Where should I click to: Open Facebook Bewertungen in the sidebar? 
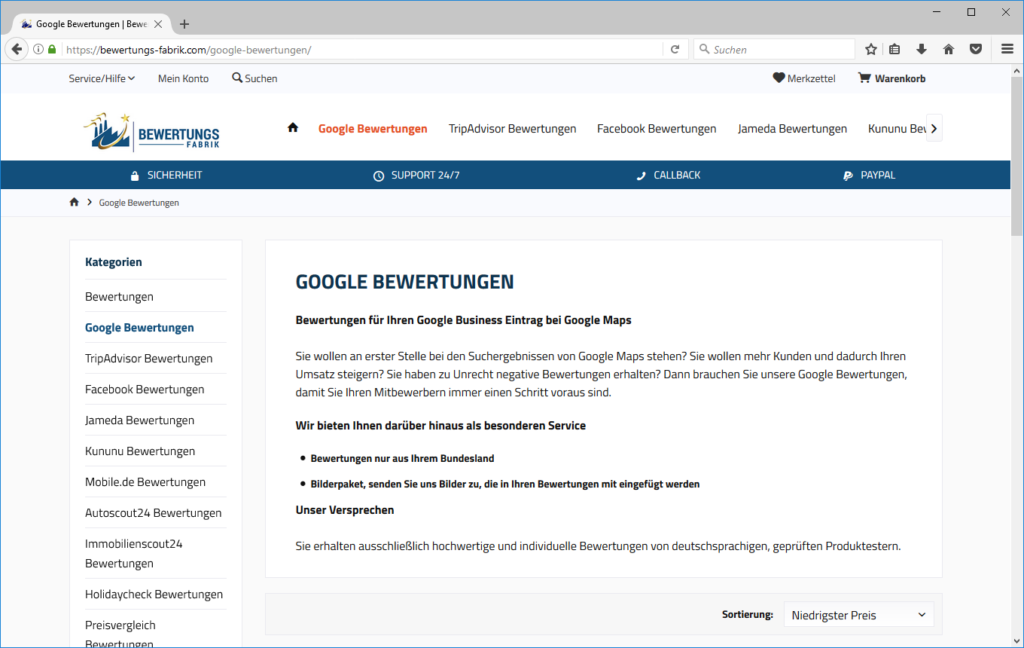point(144,389)
